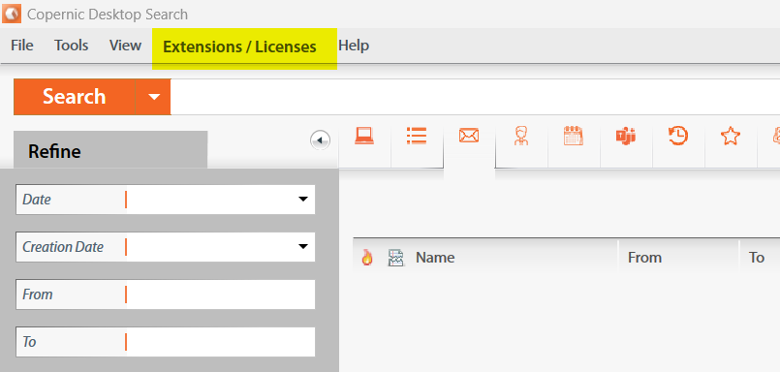Sort results by From column header
Screen dimensions: 780x375
click(645, 257)
